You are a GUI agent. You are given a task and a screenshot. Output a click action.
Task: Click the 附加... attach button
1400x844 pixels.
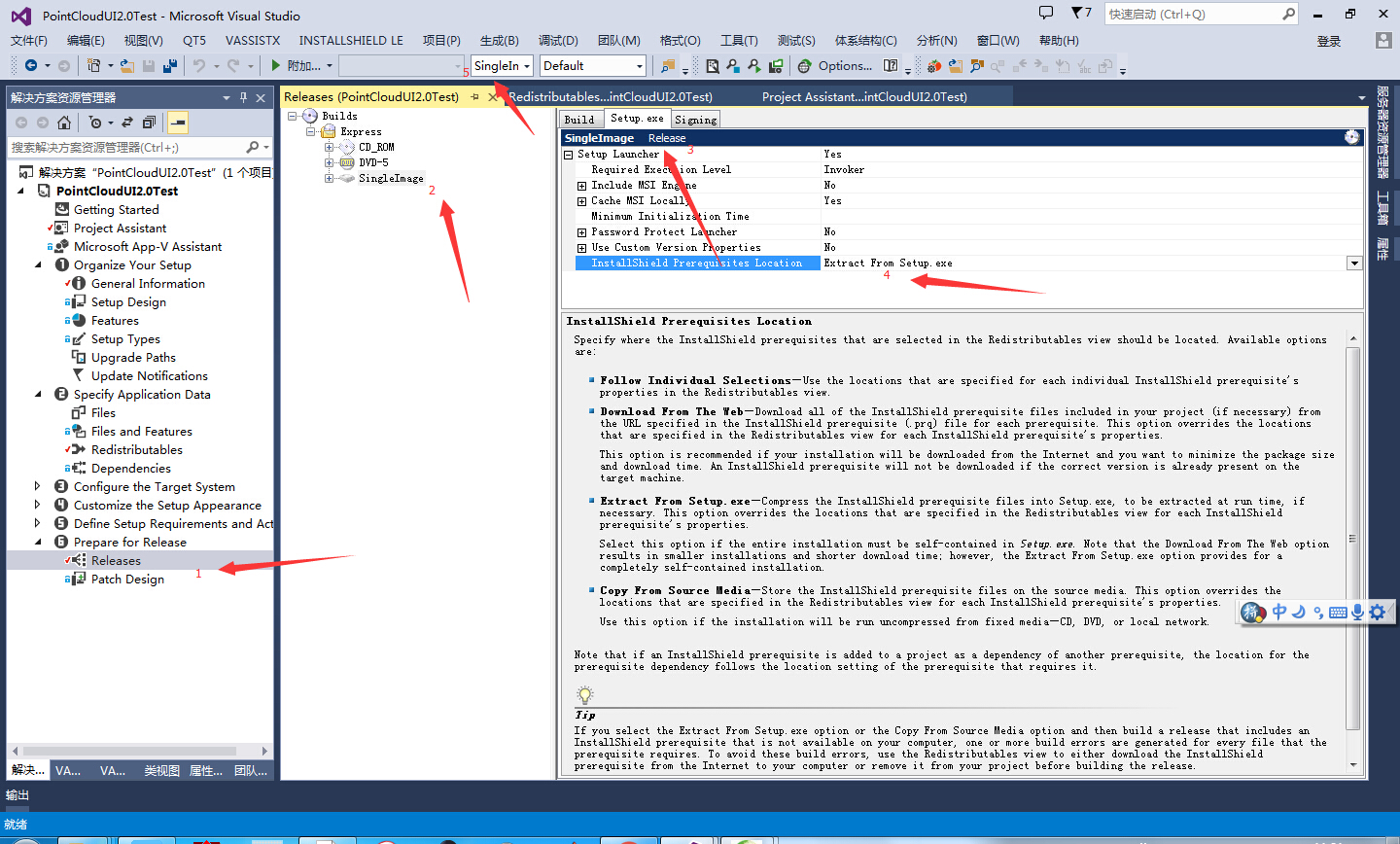click(x=303, y=65)
